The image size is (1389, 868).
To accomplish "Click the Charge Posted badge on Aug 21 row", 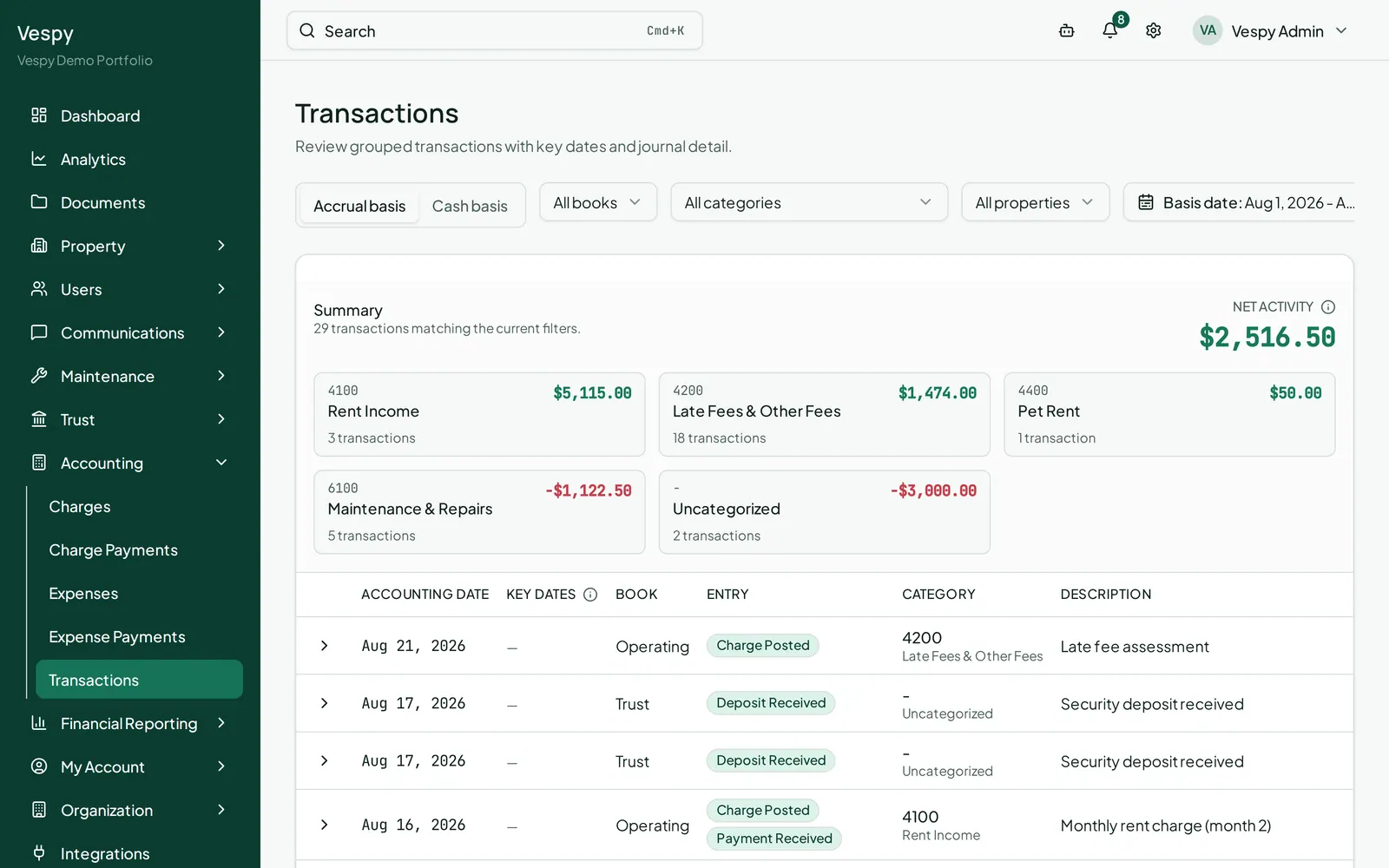I will pyautogui.click(x=762, y=646).
